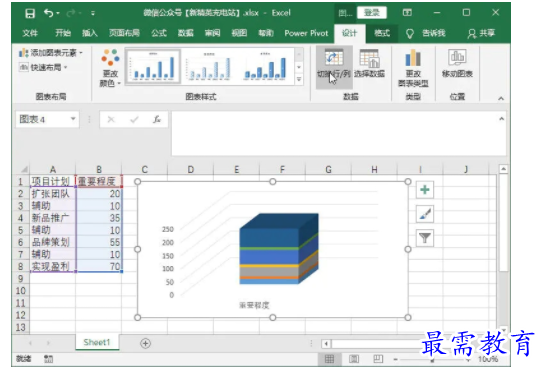Click cell containing 重要程度 header
This screenshot has width=543, height=375.
tap(99, 181)
